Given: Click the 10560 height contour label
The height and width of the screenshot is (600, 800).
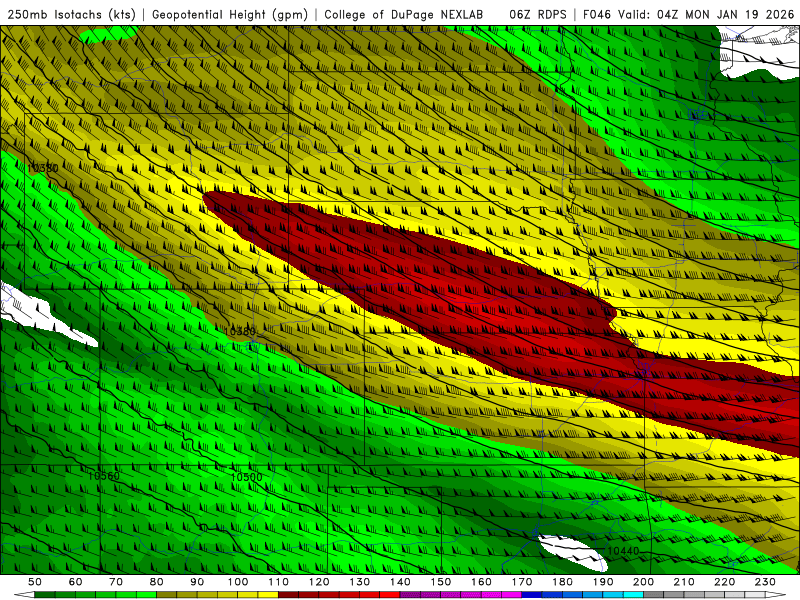Looking at the screenshot, I should pyautogui.click(x=104, y=476).
